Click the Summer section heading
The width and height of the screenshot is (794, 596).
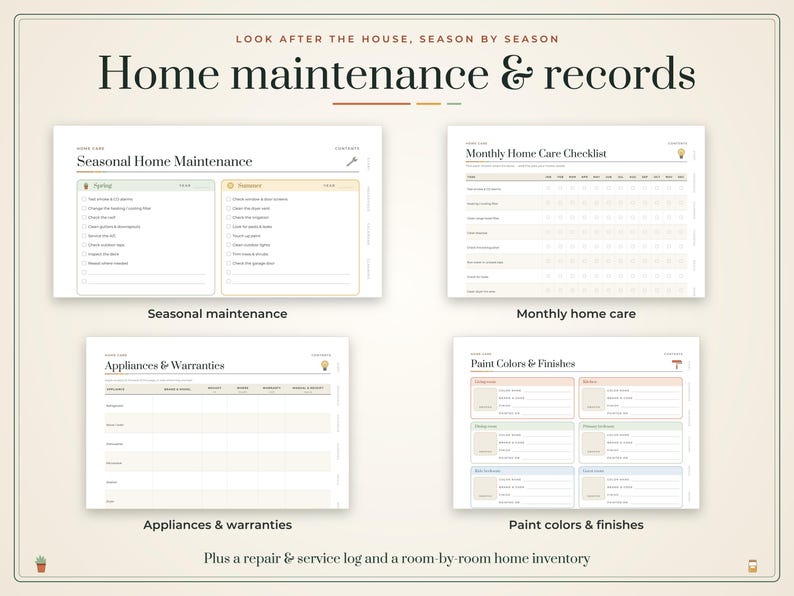tap(250, 186)
